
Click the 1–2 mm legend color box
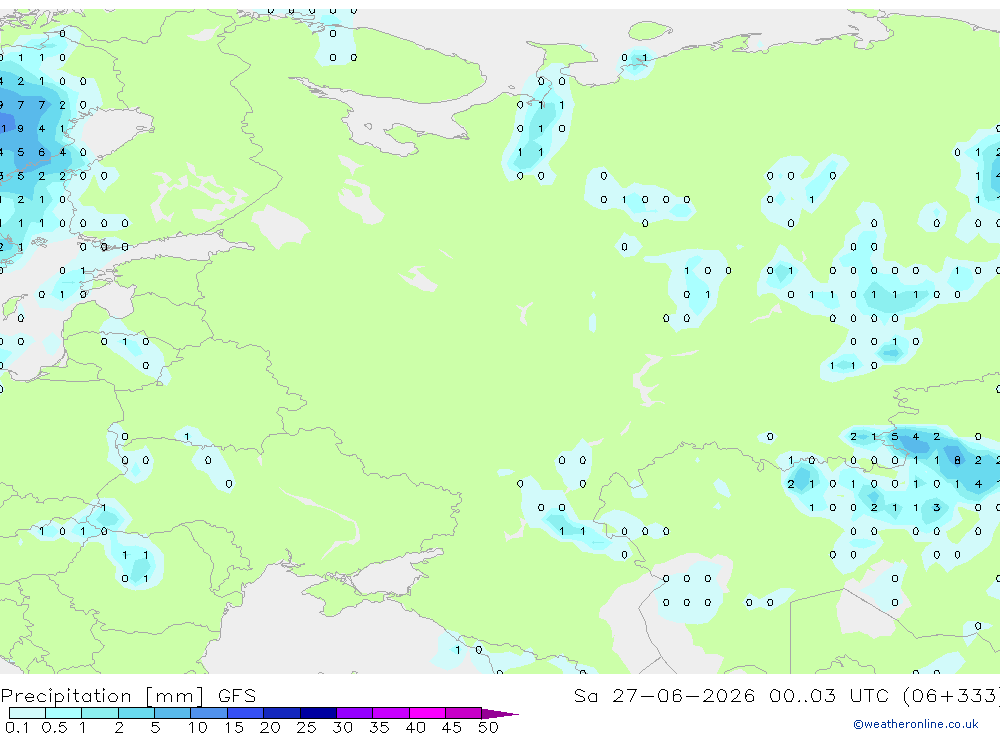point(100,713)
